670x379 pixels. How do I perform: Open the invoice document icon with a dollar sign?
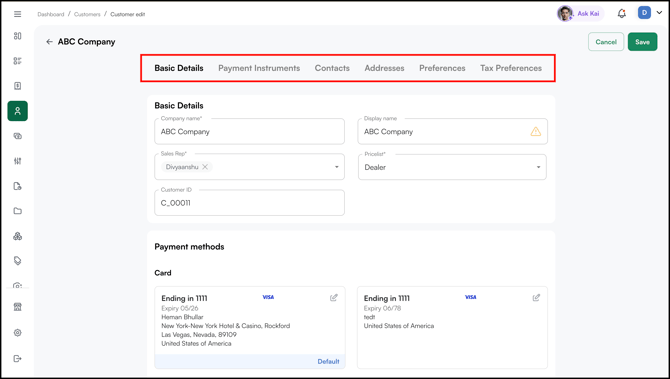(18, 86)
